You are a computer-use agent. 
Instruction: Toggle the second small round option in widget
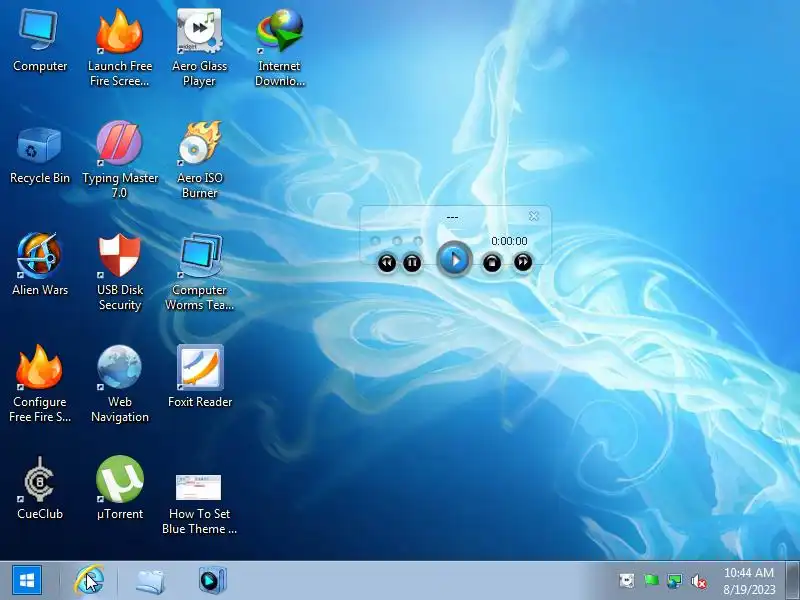pyautogui.click(x=397, y=240)
